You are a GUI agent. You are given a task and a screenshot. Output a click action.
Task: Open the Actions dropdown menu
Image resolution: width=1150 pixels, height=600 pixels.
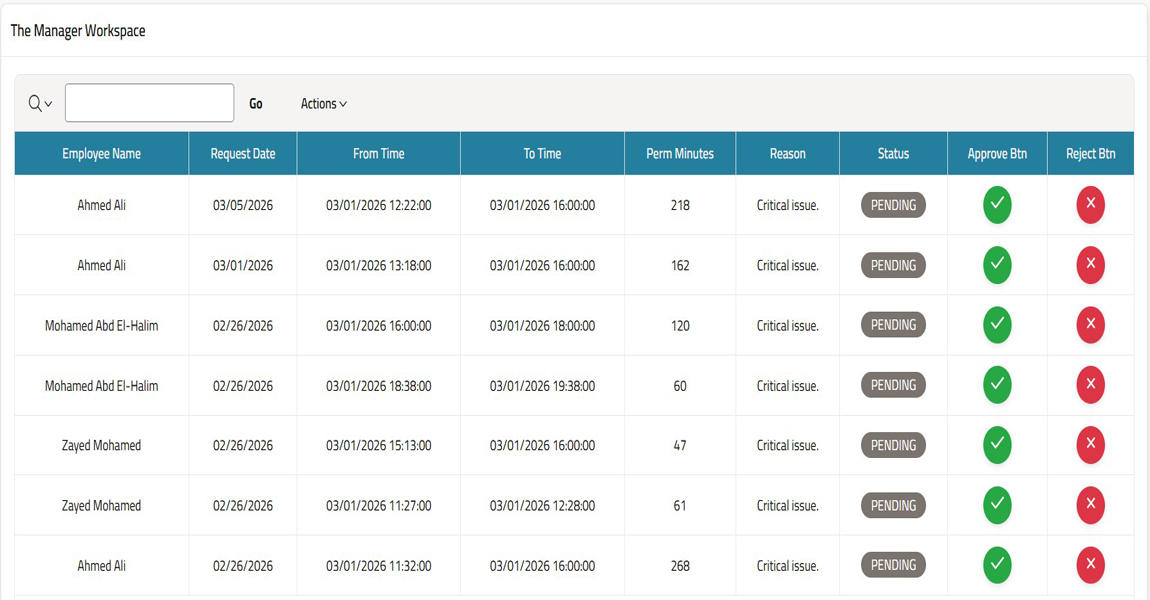tap(322, 103)
